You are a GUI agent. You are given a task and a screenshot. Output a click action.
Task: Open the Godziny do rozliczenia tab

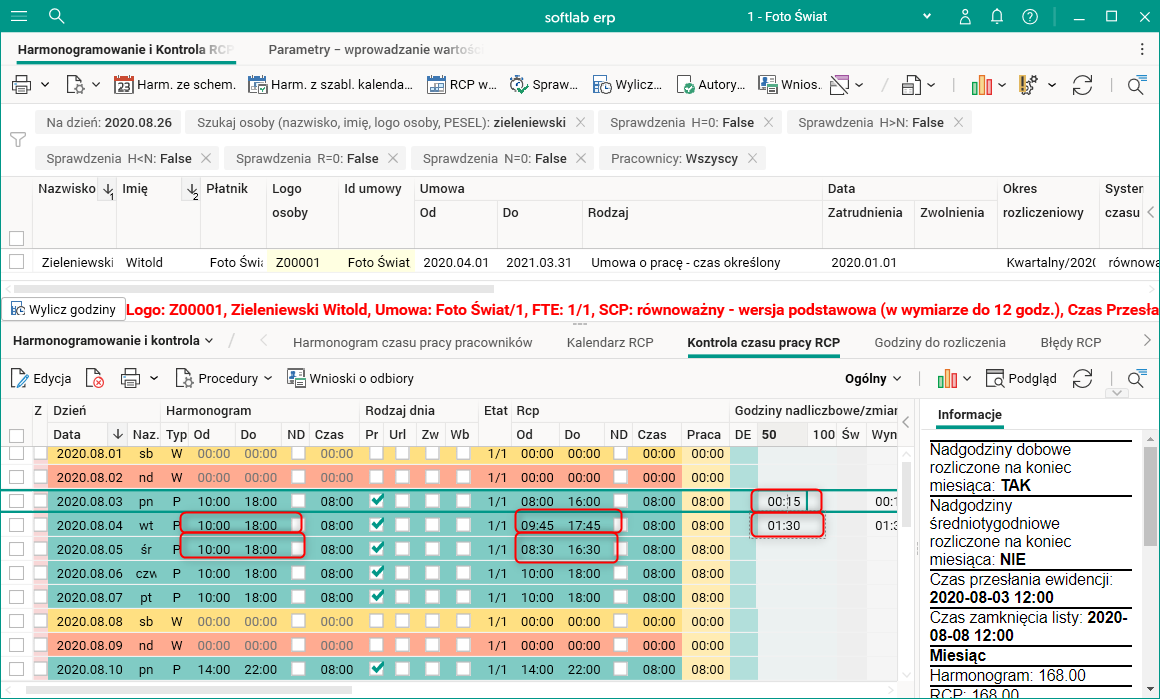939,342
